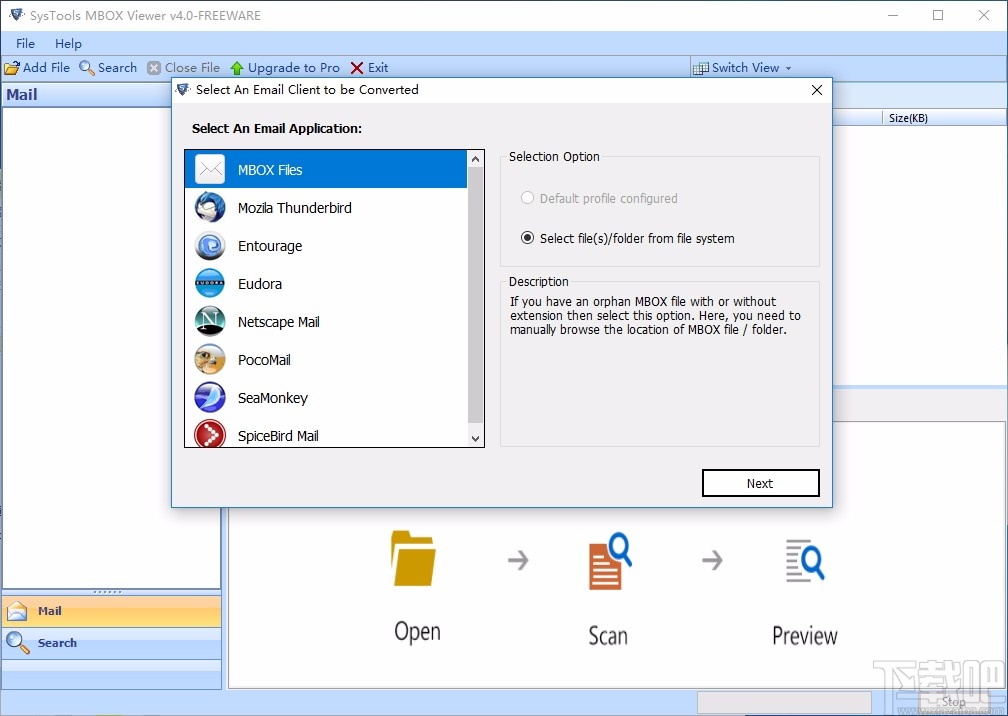Open the Switch View dropdown
The height and width of the screenshot is (716, 1008).
pyautogui.click(x=742, y=67)
